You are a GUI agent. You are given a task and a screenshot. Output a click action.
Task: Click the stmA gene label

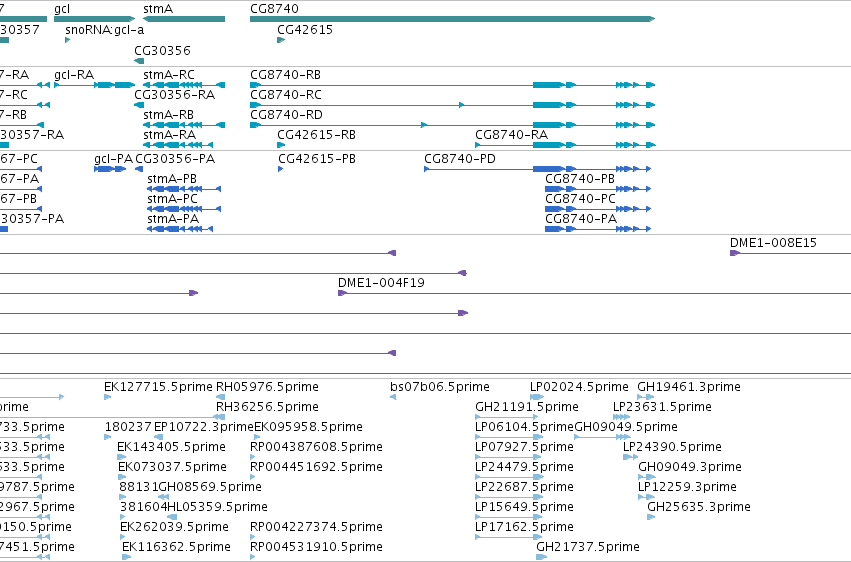(157, 9)
